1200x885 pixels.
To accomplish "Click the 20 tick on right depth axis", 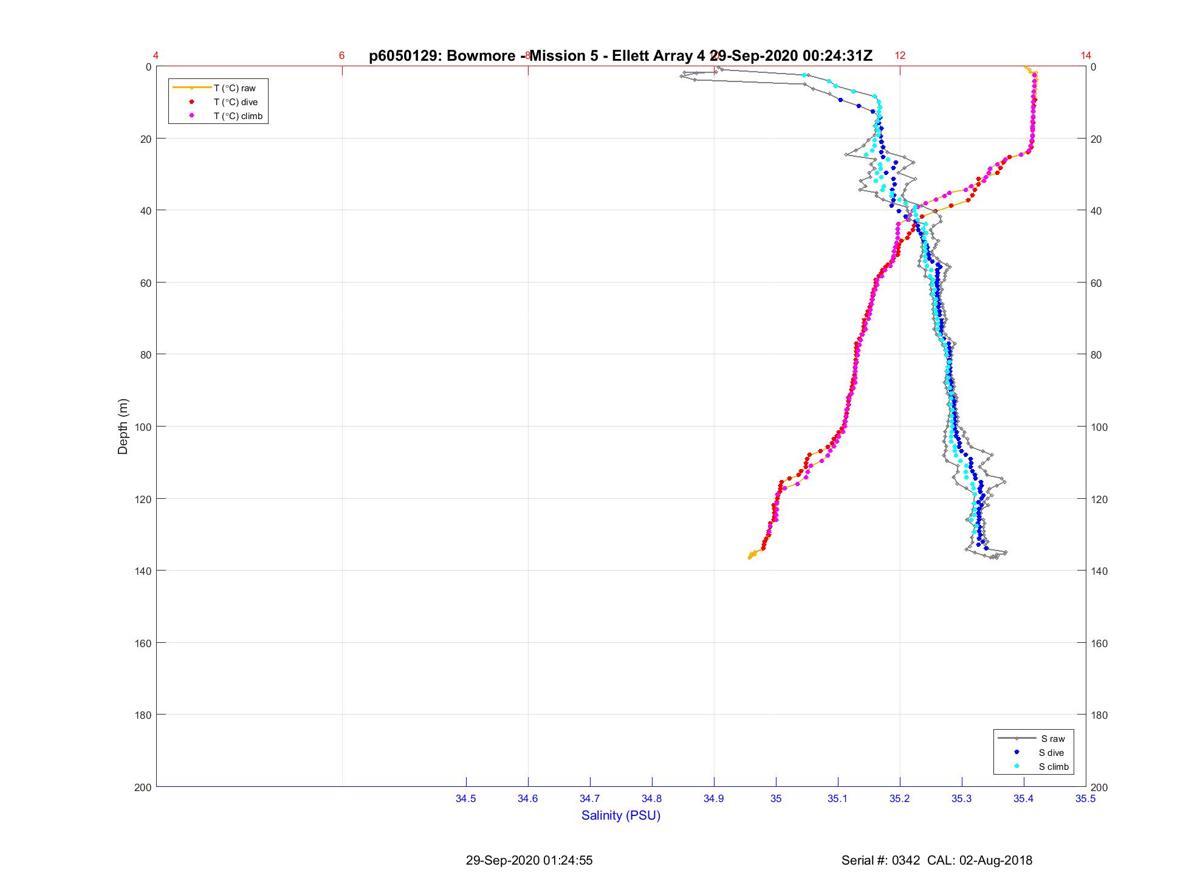I will (1096, 139).
